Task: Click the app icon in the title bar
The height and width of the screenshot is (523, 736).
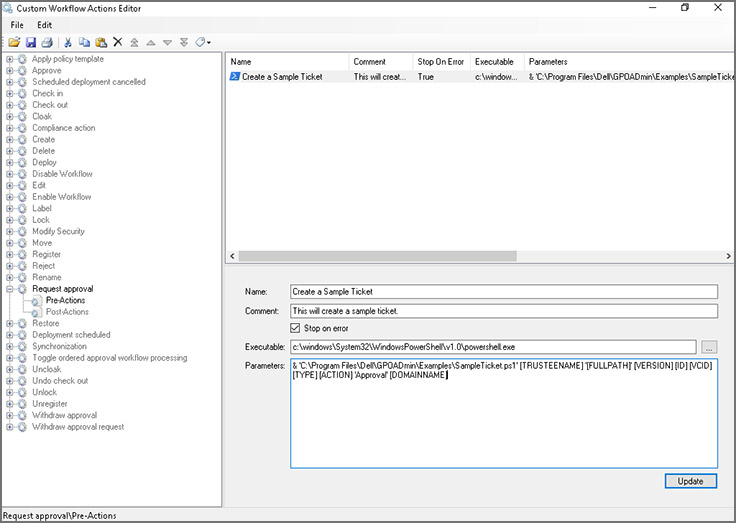Action: [8, 8]
